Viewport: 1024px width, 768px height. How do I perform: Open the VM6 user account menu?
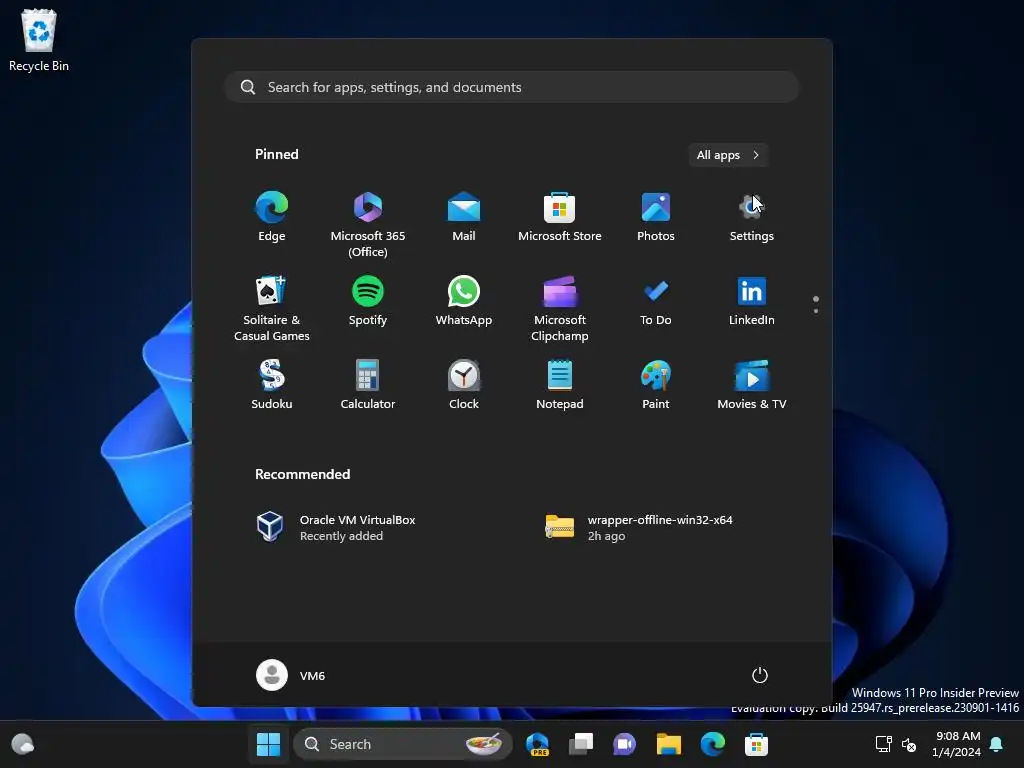point(291,675)
